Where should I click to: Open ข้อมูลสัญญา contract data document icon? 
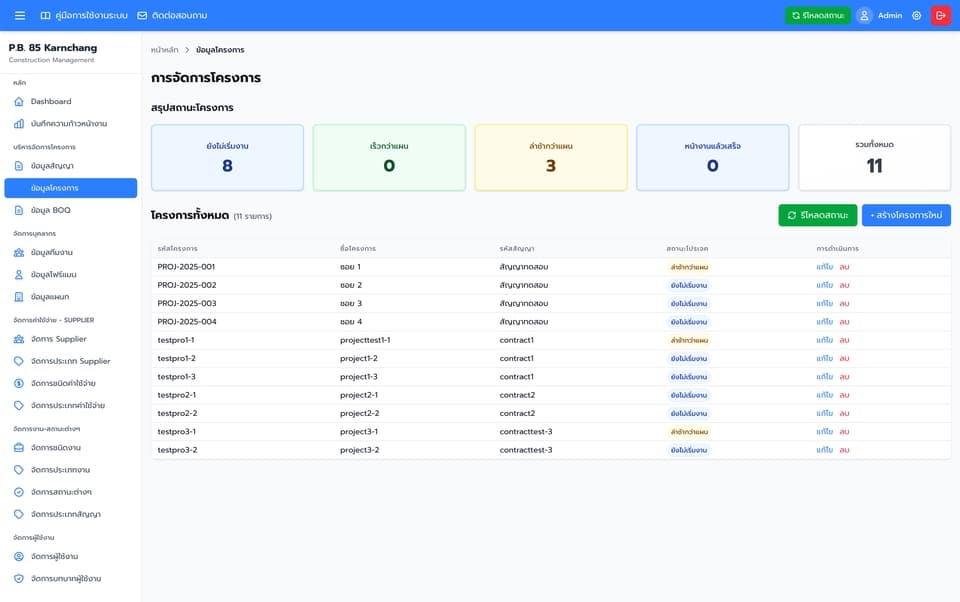point(19,166)
